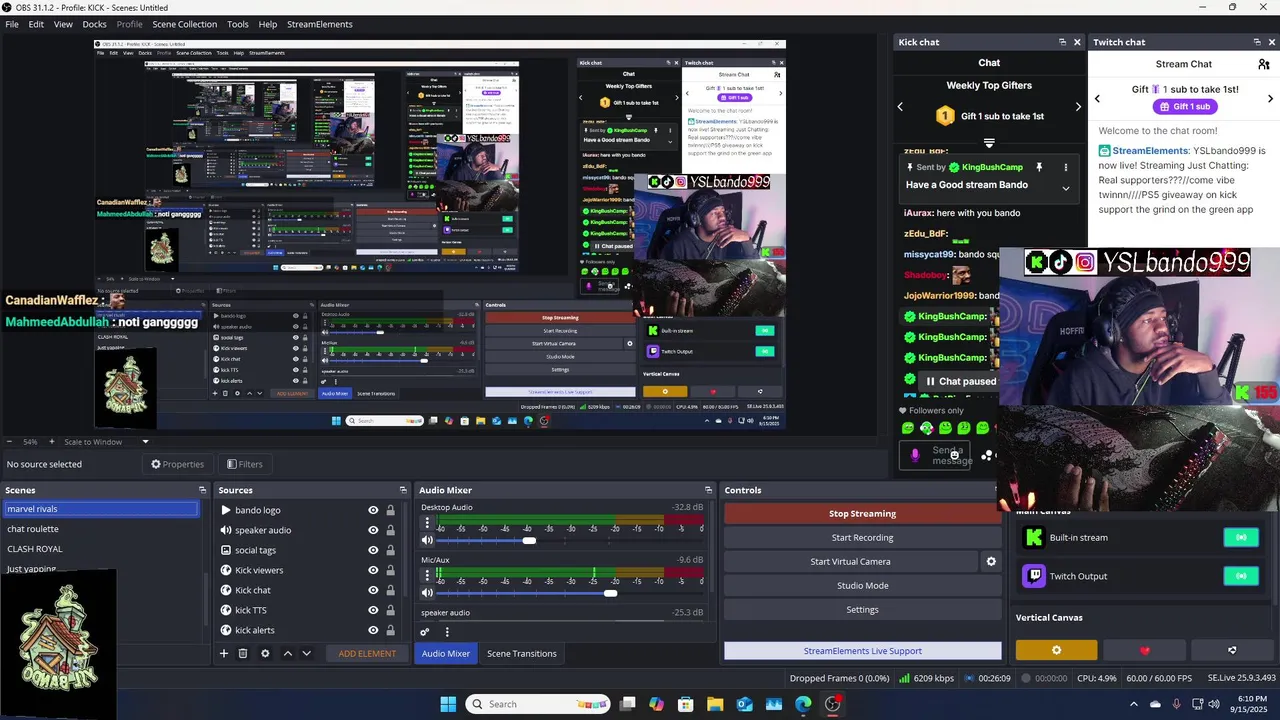Mute Mic/Aux with speaker icon
The image size is (1280, 720).
pyautogui.click(x=428, y=593)
